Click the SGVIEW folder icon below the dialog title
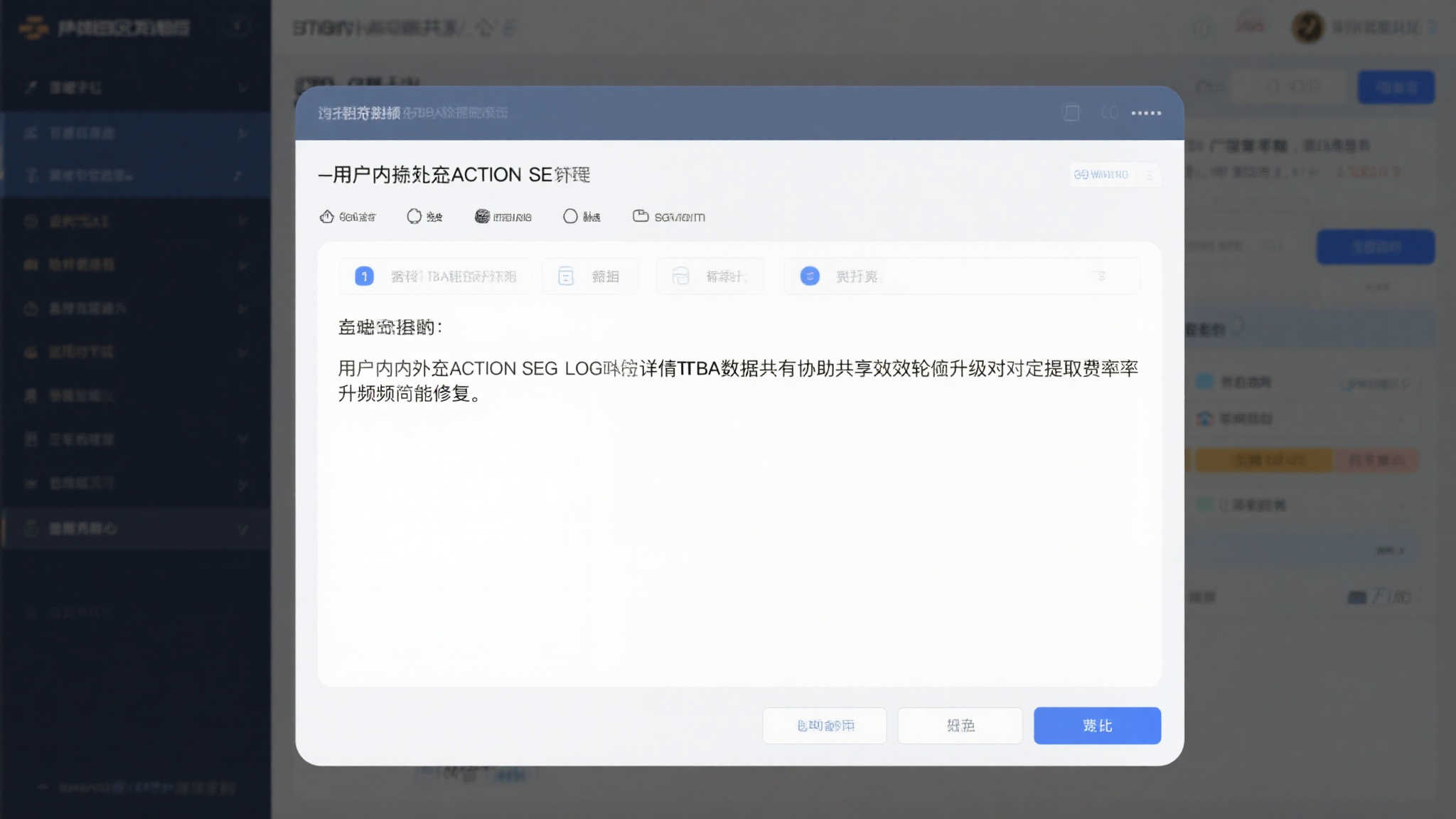 [640, 216]
